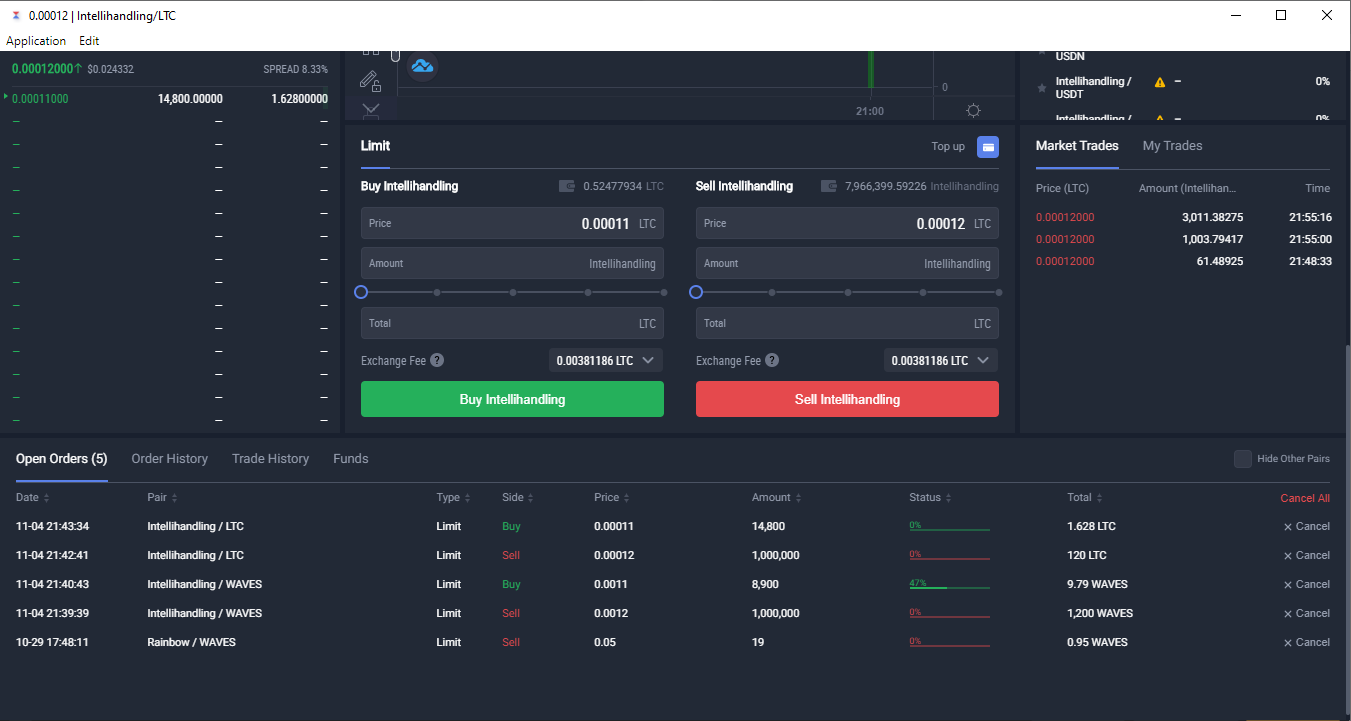Screen dimensions: 1351x721
Task: Click the 47% status progress bar
Action: tap(949, 584)
